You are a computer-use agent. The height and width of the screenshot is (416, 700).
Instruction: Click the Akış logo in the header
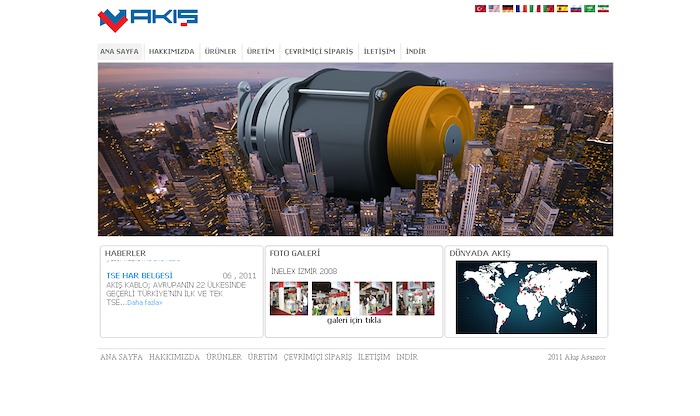point(148,20)
